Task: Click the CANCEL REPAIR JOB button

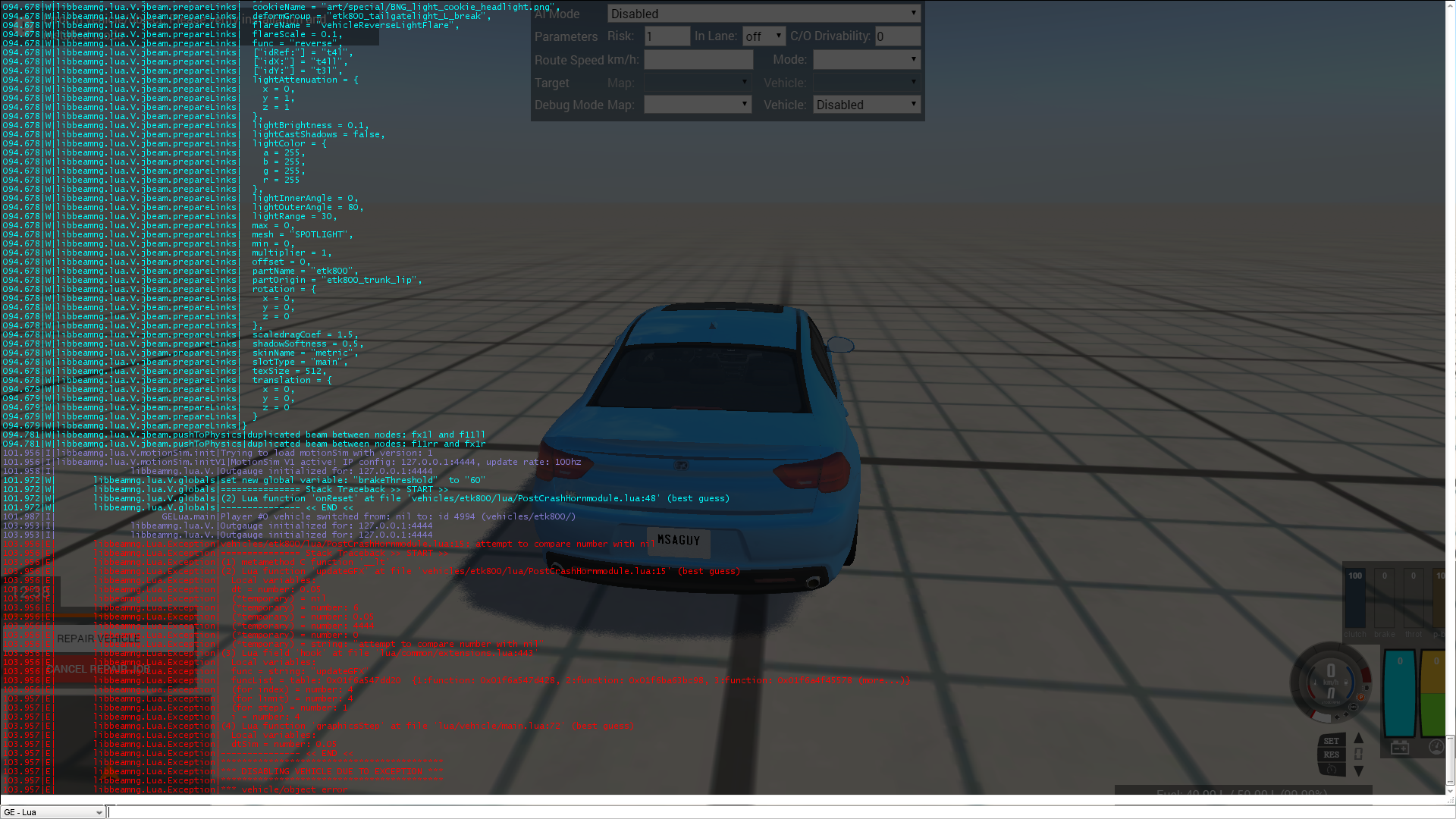Action: [99, 669]
